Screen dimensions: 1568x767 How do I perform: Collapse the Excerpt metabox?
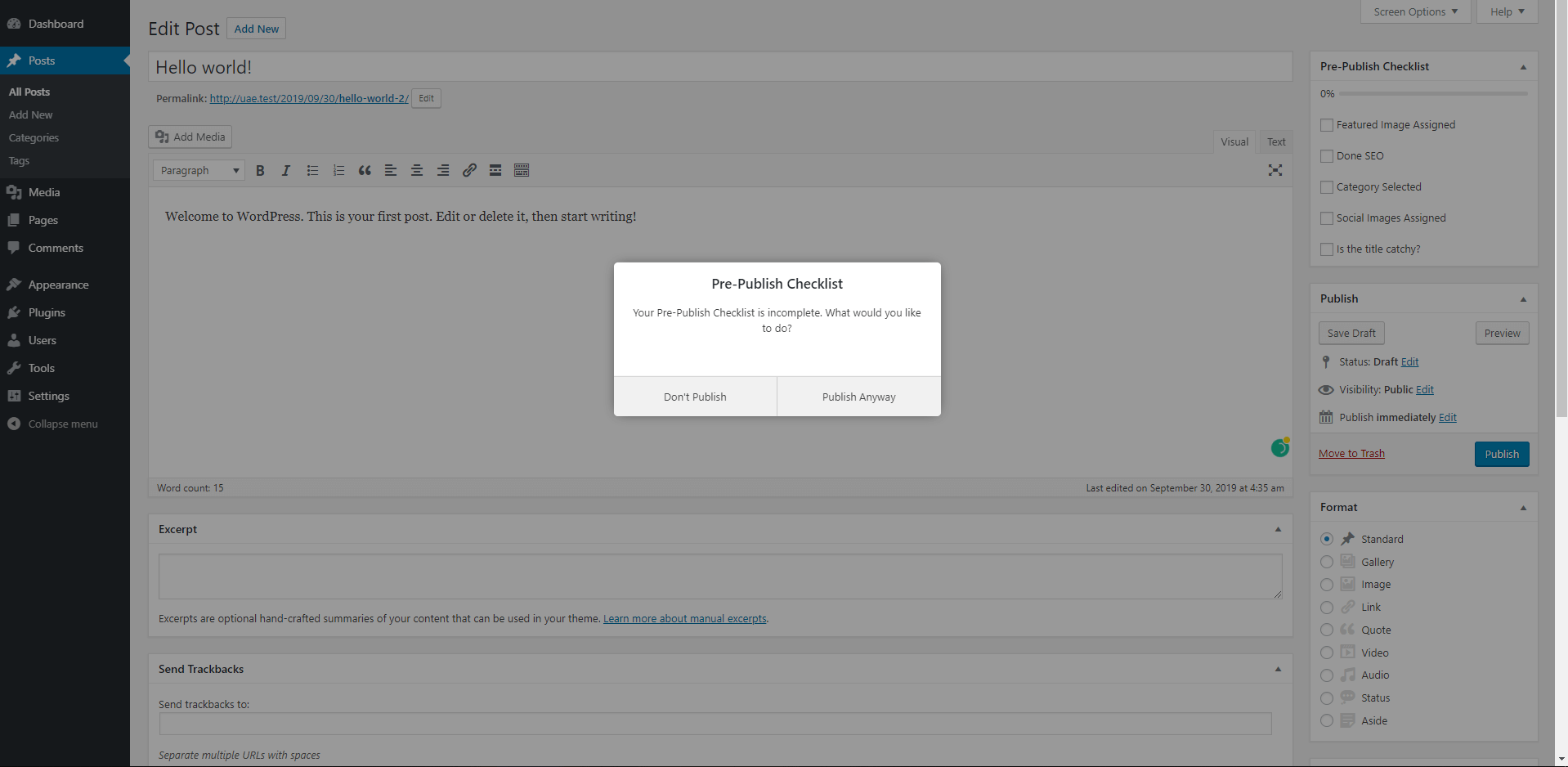pos(1278,529)
